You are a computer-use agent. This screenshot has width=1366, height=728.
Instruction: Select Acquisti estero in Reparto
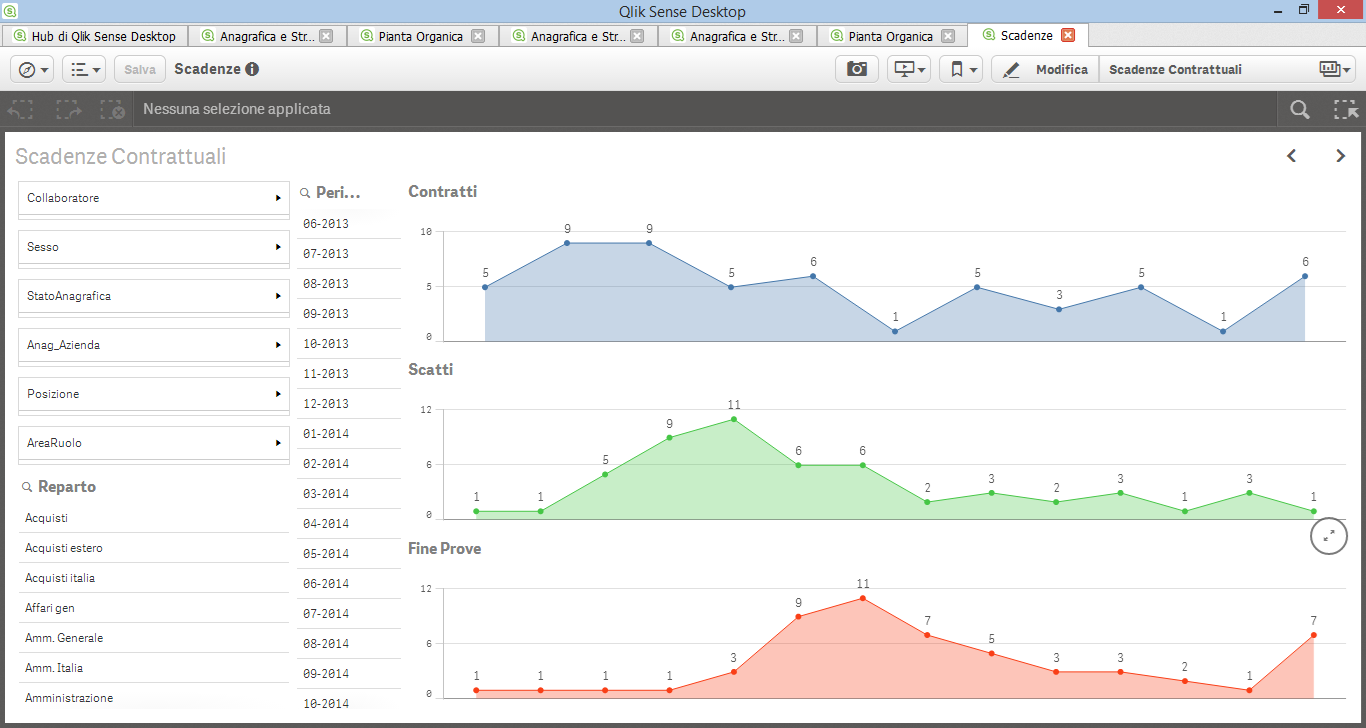[154, 548]
